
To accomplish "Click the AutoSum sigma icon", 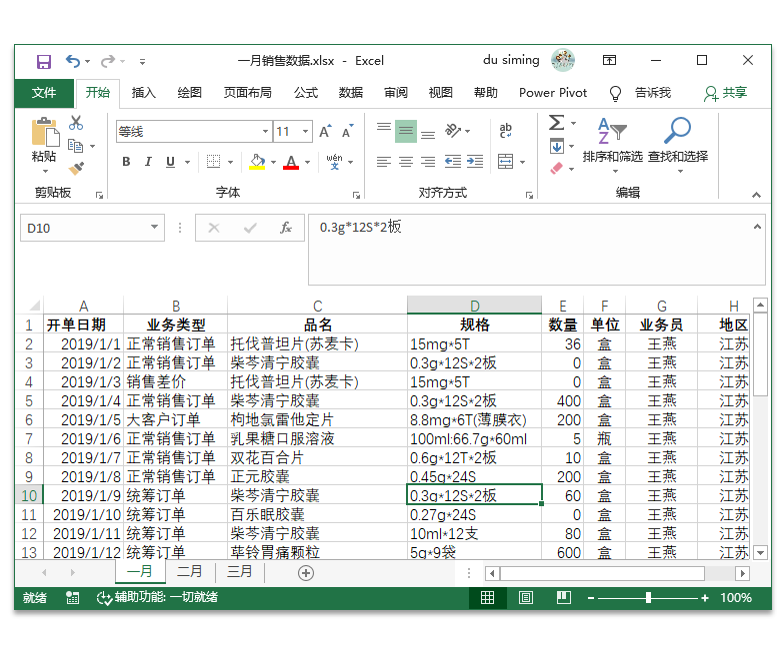I will pyautogui.click(x=556, y=122).
